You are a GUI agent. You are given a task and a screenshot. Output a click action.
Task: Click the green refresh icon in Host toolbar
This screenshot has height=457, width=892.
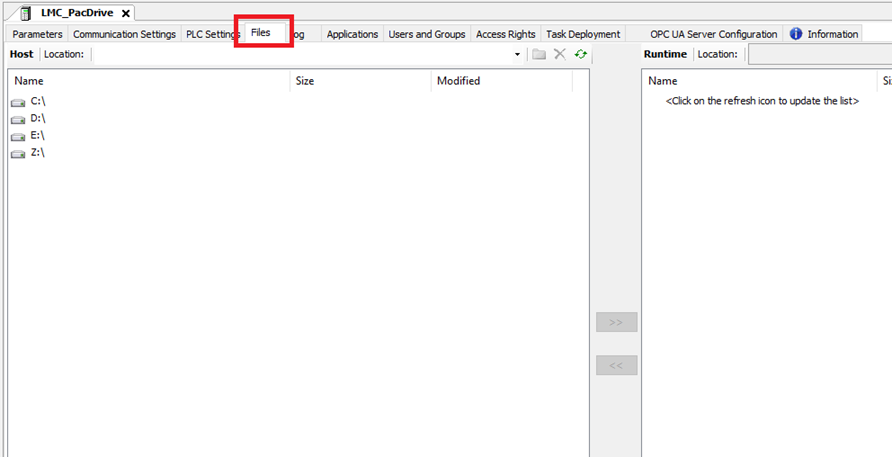[581, 54]
